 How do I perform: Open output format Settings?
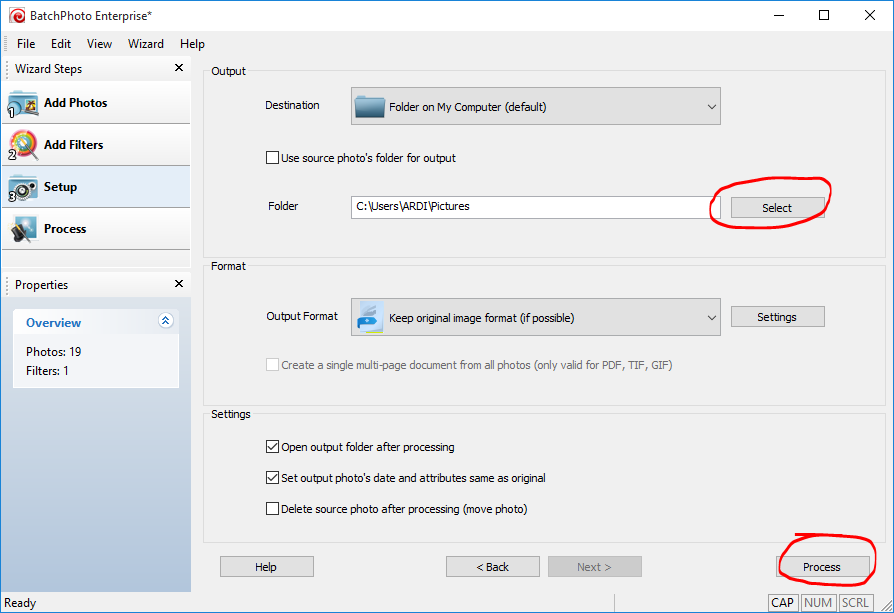pyautogui.click(x=777, y=316)
